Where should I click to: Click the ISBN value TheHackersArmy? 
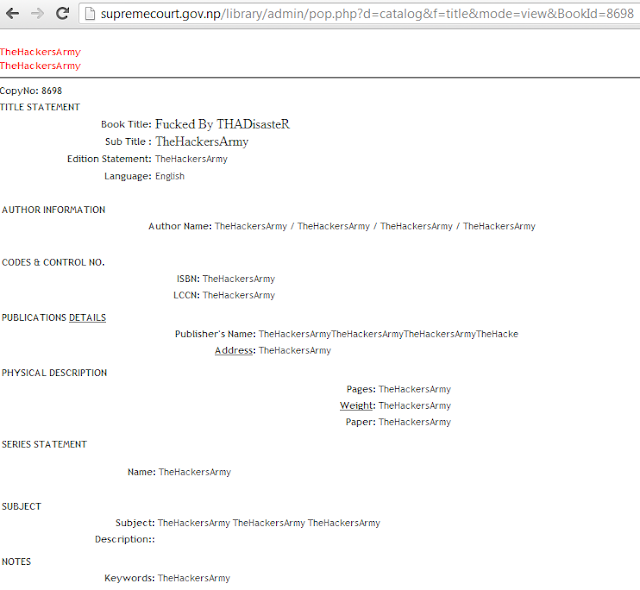pos(239,279)
